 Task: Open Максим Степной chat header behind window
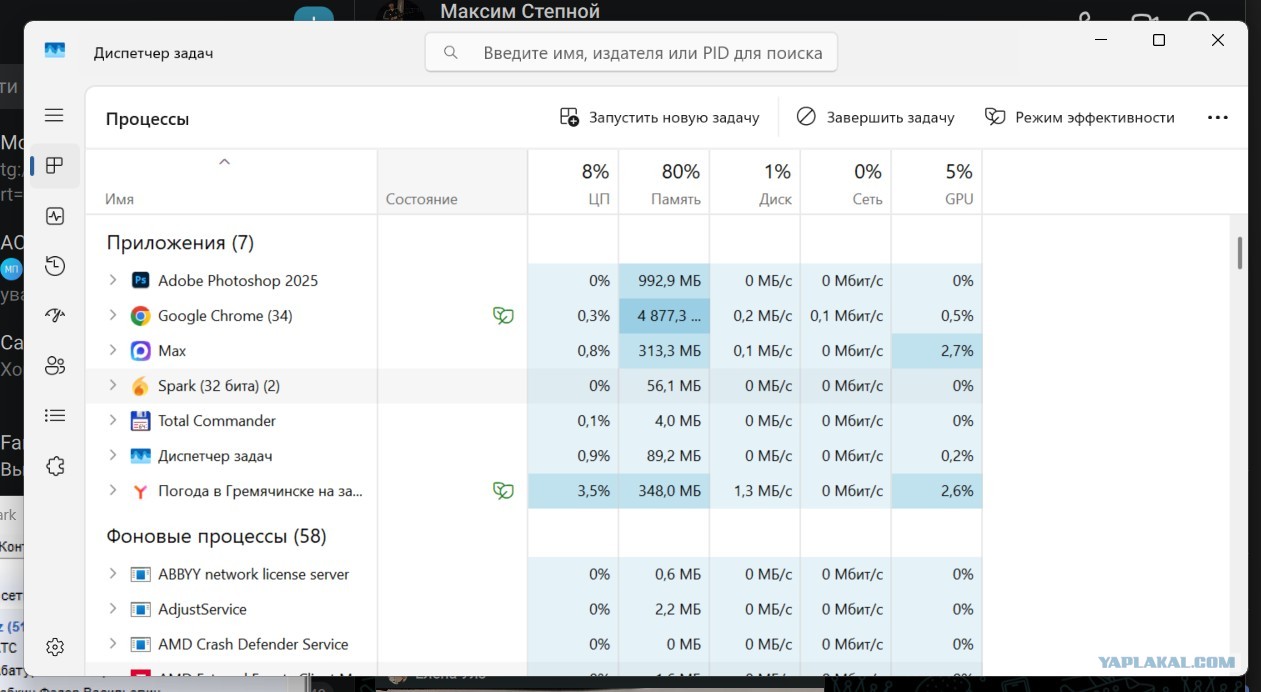tap(520, 11)
